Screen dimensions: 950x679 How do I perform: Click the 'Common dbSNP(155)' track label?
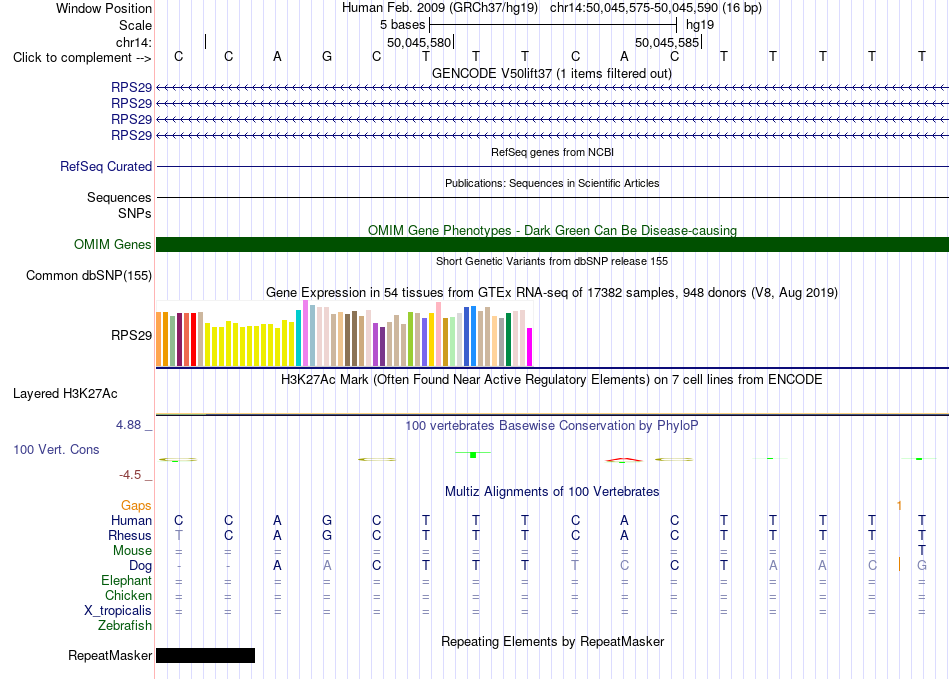click(x=89, y=276)
